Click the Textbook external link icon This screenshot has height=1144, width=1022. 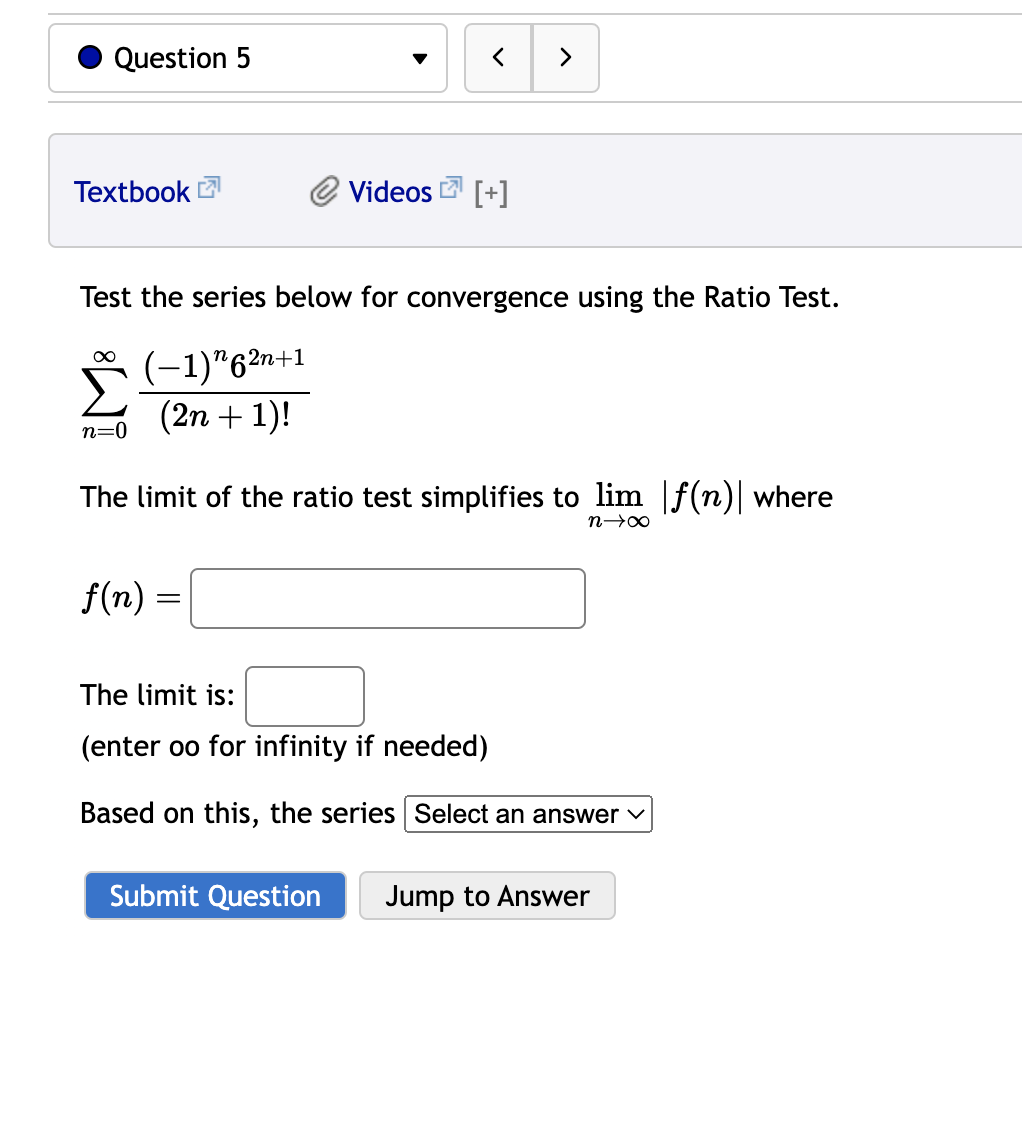tap(208, 186)
